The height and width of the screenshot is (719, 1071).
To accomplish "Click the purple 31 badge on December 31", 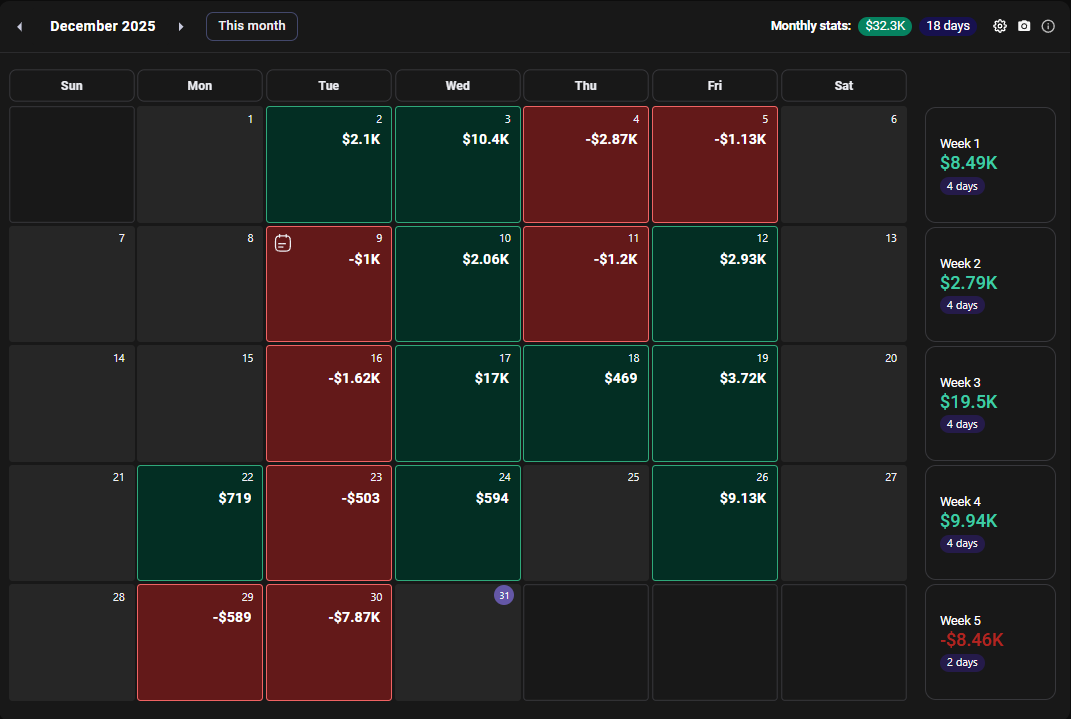I will tap(504, 595).
